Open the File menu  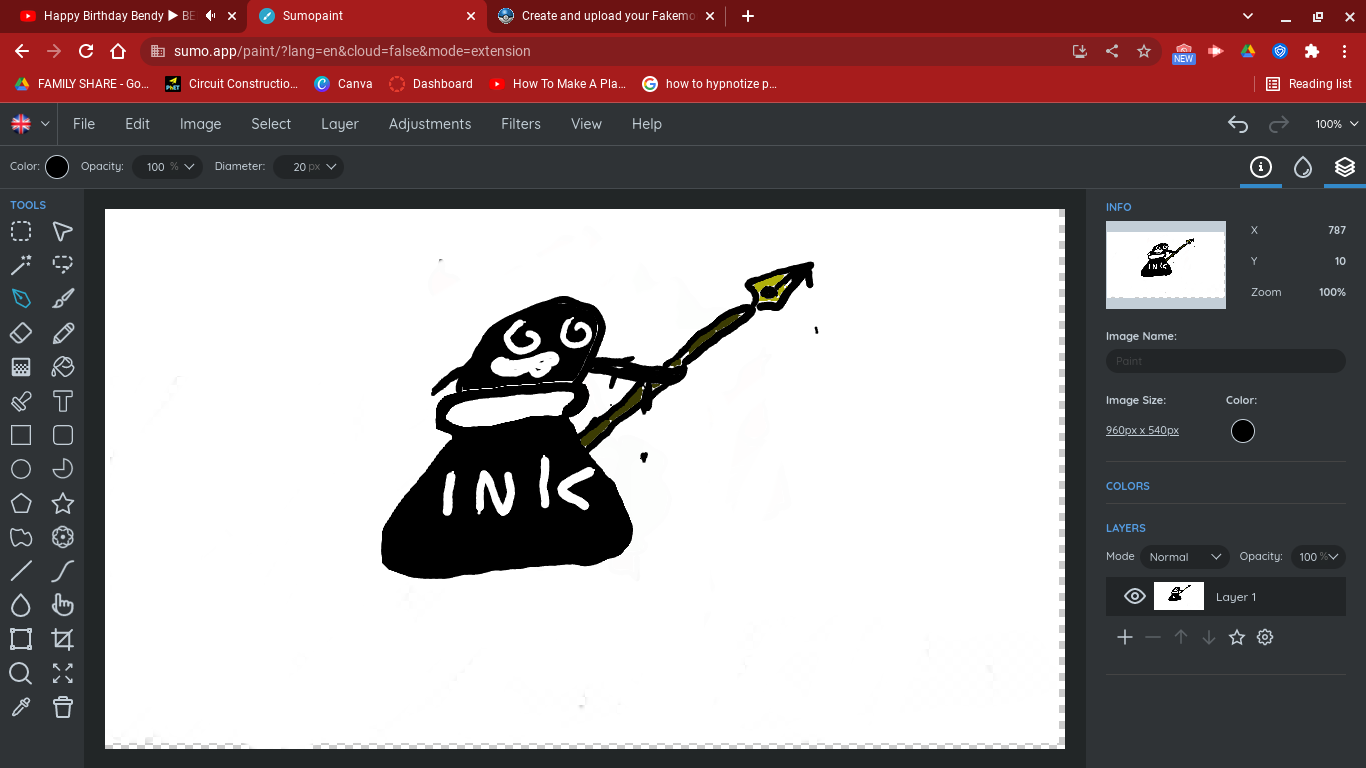(x=84, y=124)
